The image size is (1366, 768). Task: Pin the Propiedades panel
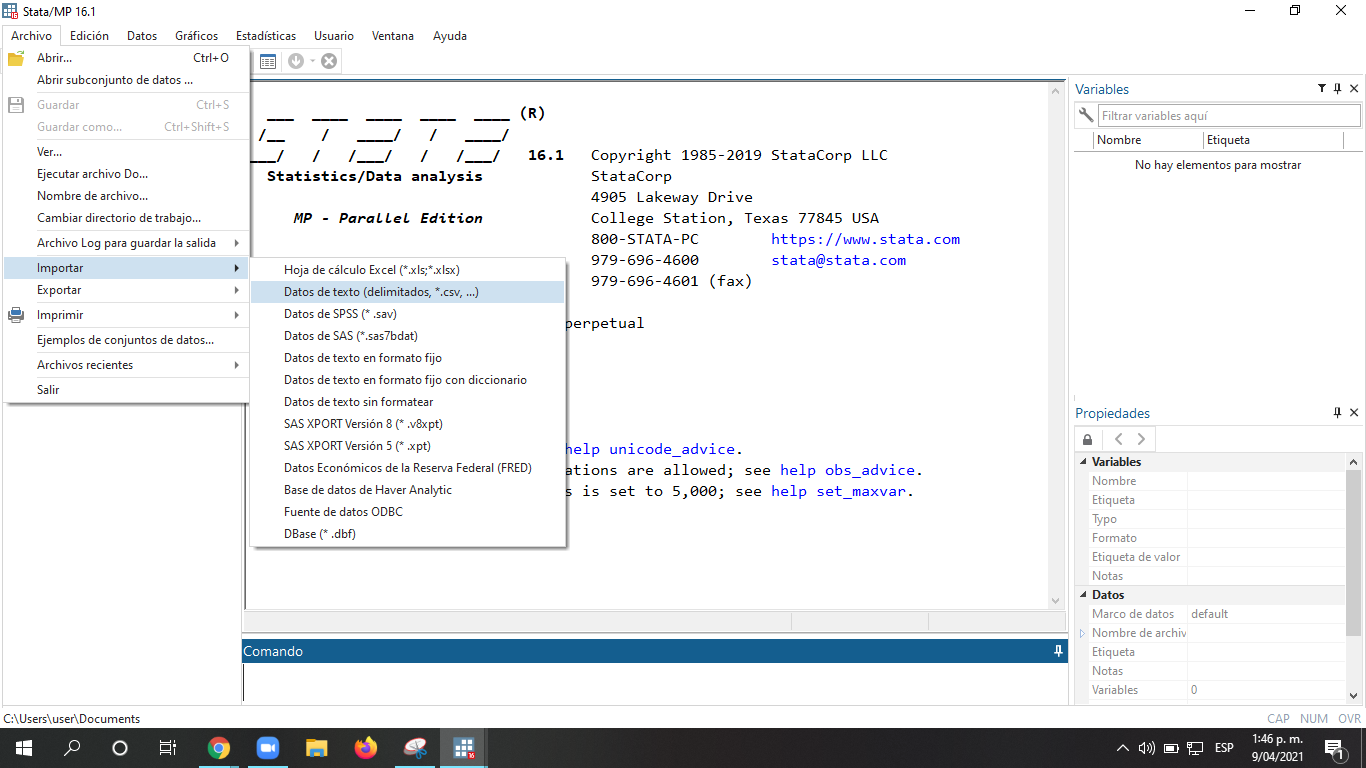[x=1338, y=413]
